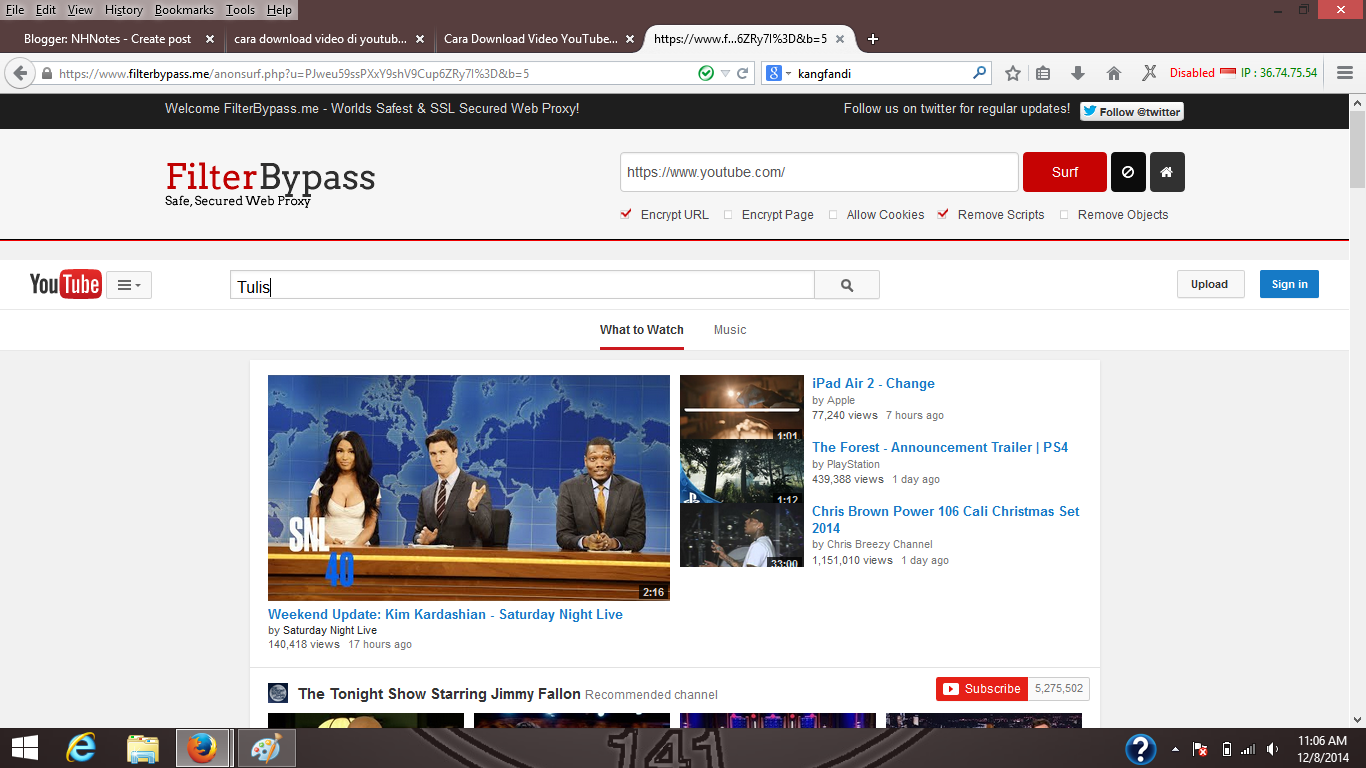Click the YouTube logo
Image resolution: width=1366 pixels, height=768 pixels.
pyautogui.click(x=64, y=284)
